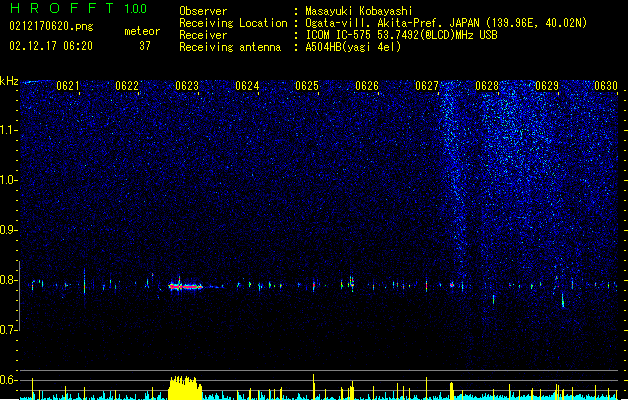The width and height of the screenshot is (629, 400).
Task: Click the long bright meteor echo near 0623
Action: (185, 286)
